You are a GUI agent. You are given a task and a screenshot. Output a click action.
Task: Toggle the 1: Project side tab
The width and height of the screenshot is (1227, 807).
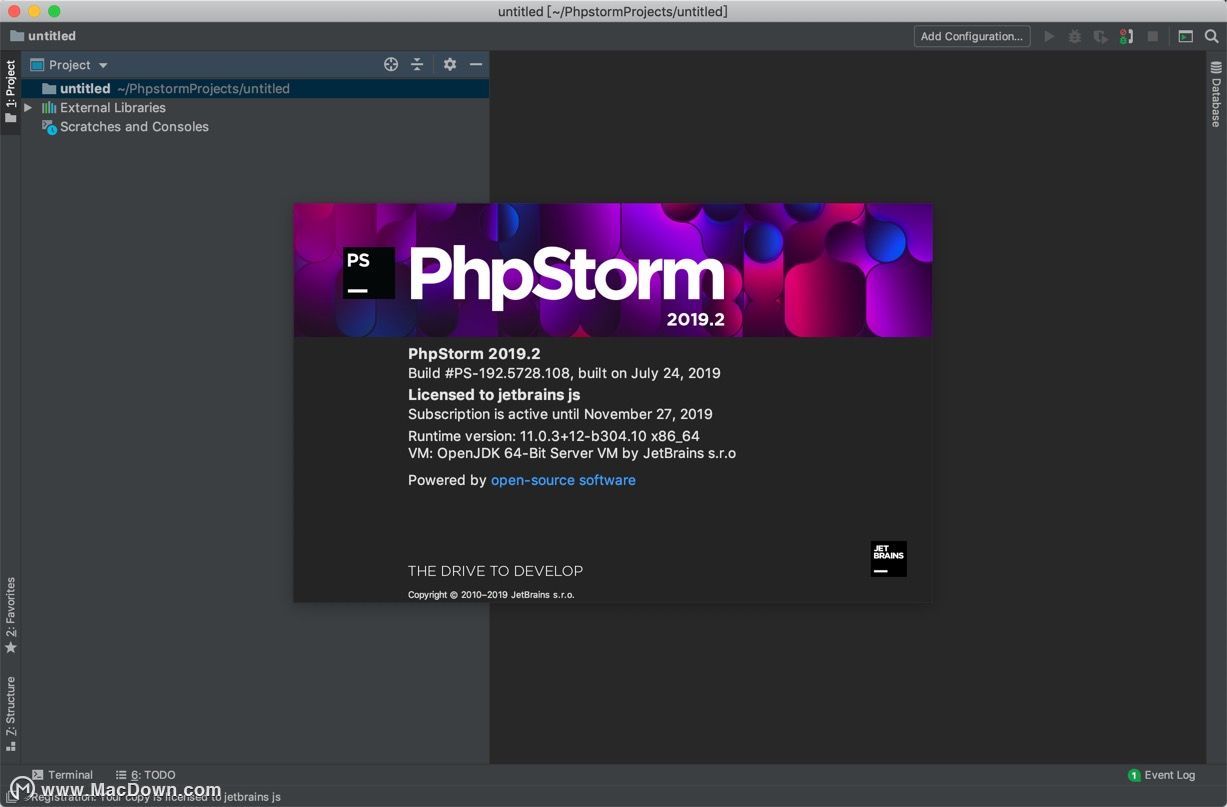[10, 93]
